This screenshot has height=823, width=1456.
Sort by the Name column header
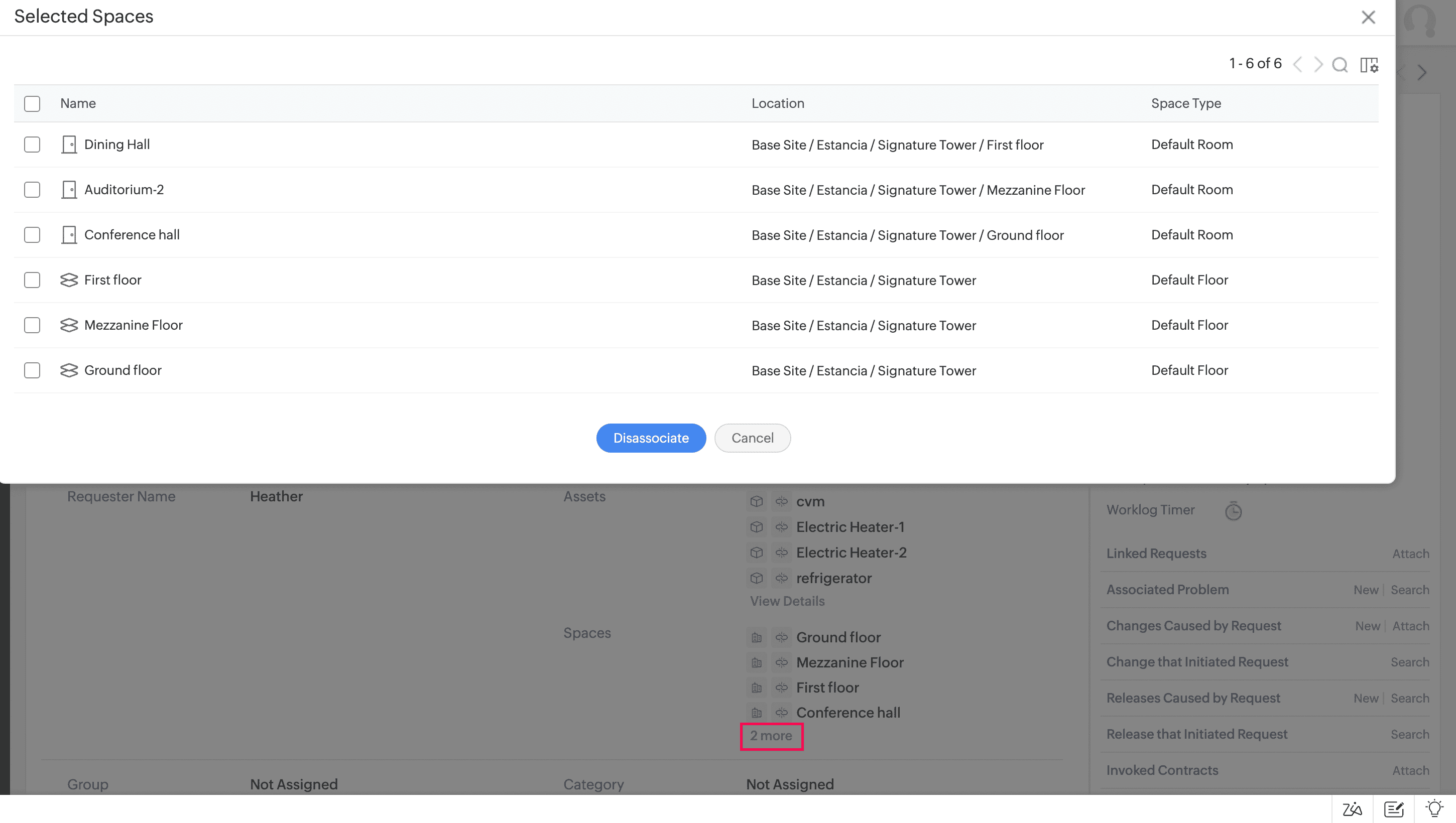[x=78, y=103]
